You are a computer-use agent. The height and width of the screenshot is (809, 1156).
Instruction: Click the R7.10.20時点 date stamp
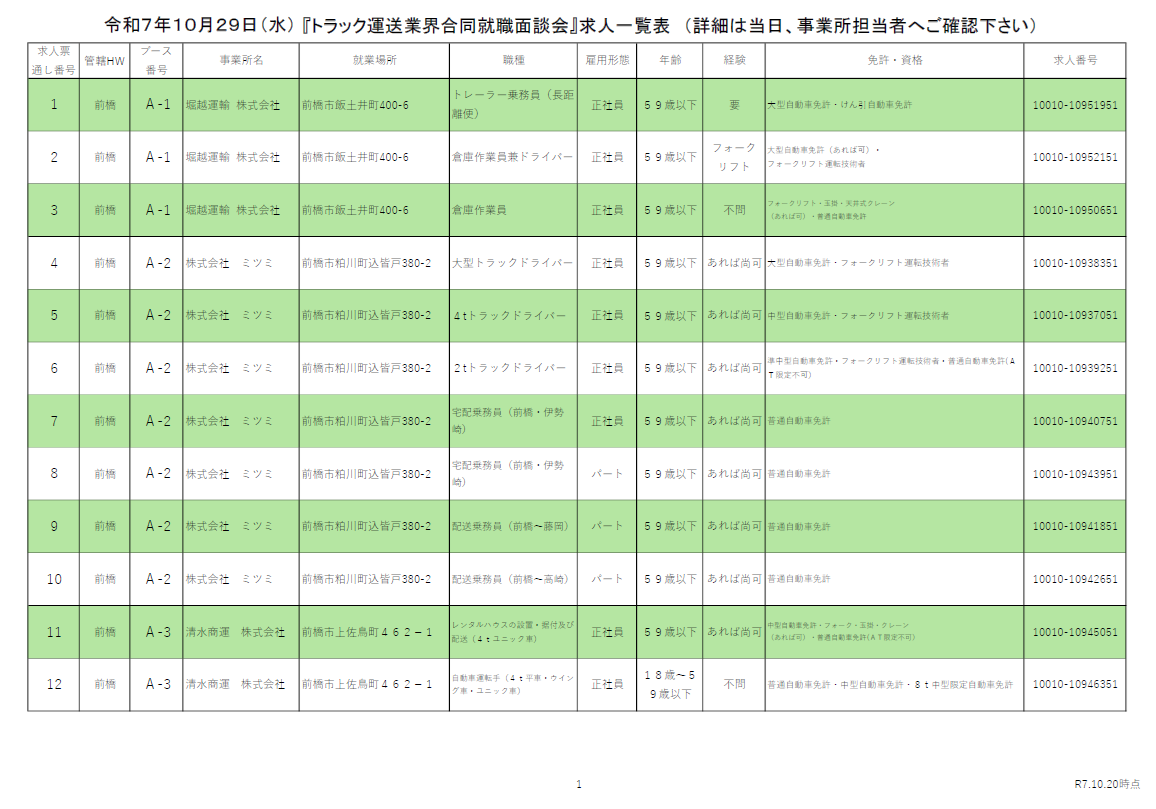coord(1107,785)
